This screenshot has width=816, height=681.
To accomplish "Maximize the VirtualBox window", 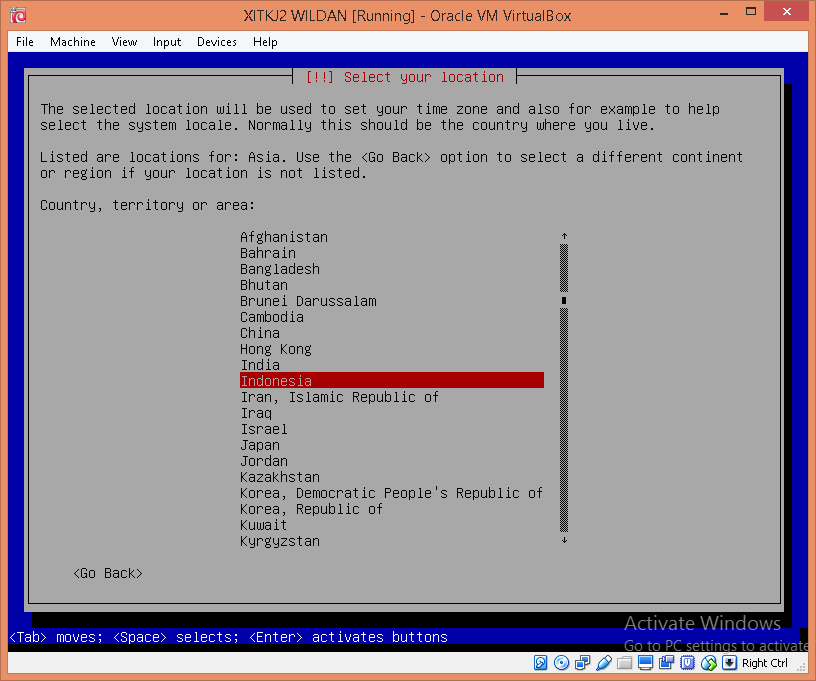I will point(750,11).
